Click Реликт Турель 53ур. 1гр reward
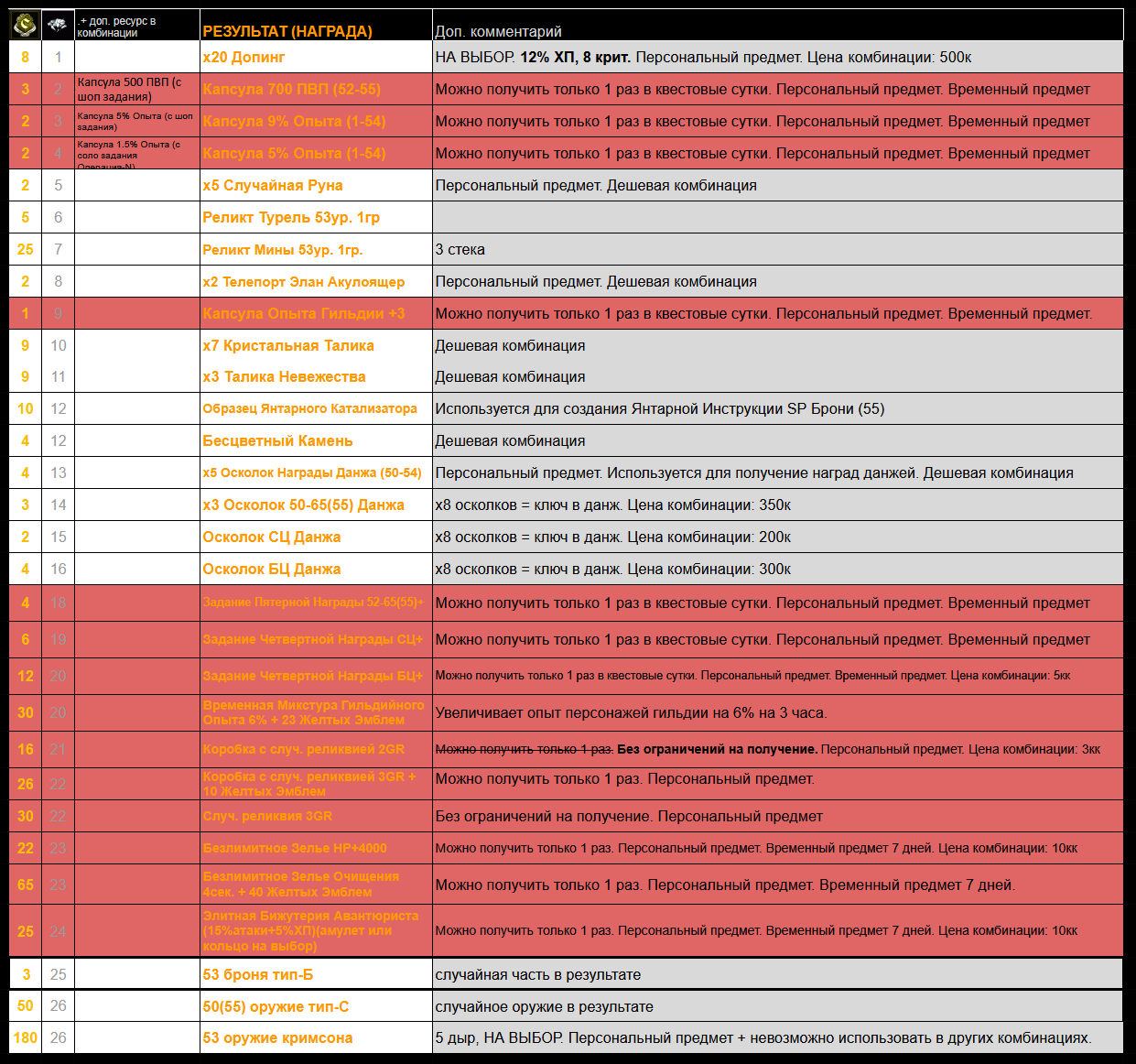 tap(291, 217)
